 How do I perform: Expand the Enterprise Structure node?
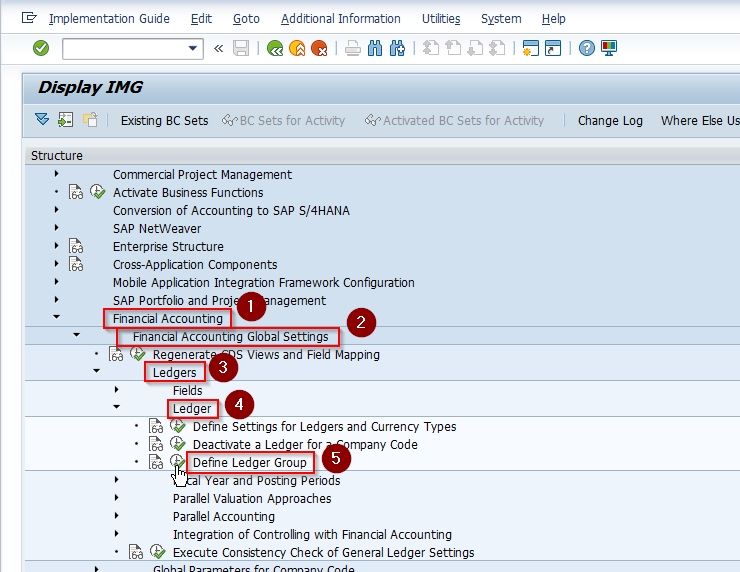click(57, 245)
